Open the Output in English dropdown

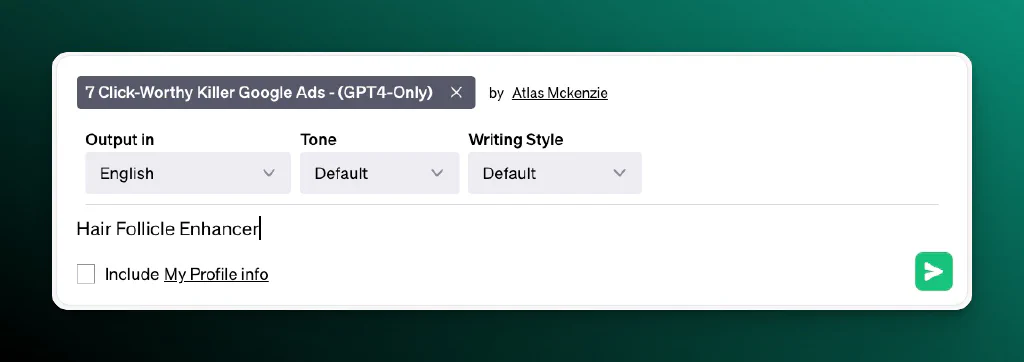(187, 173)
